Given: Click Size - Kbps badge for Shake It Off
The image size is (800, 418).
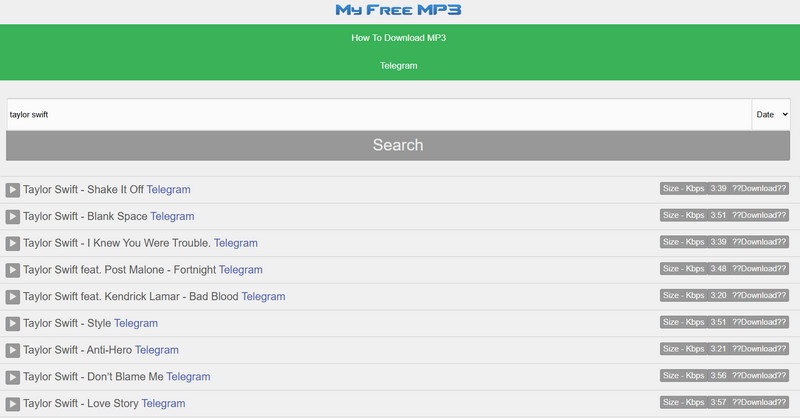Looking at the screenshot, I should tap(684, 188).
